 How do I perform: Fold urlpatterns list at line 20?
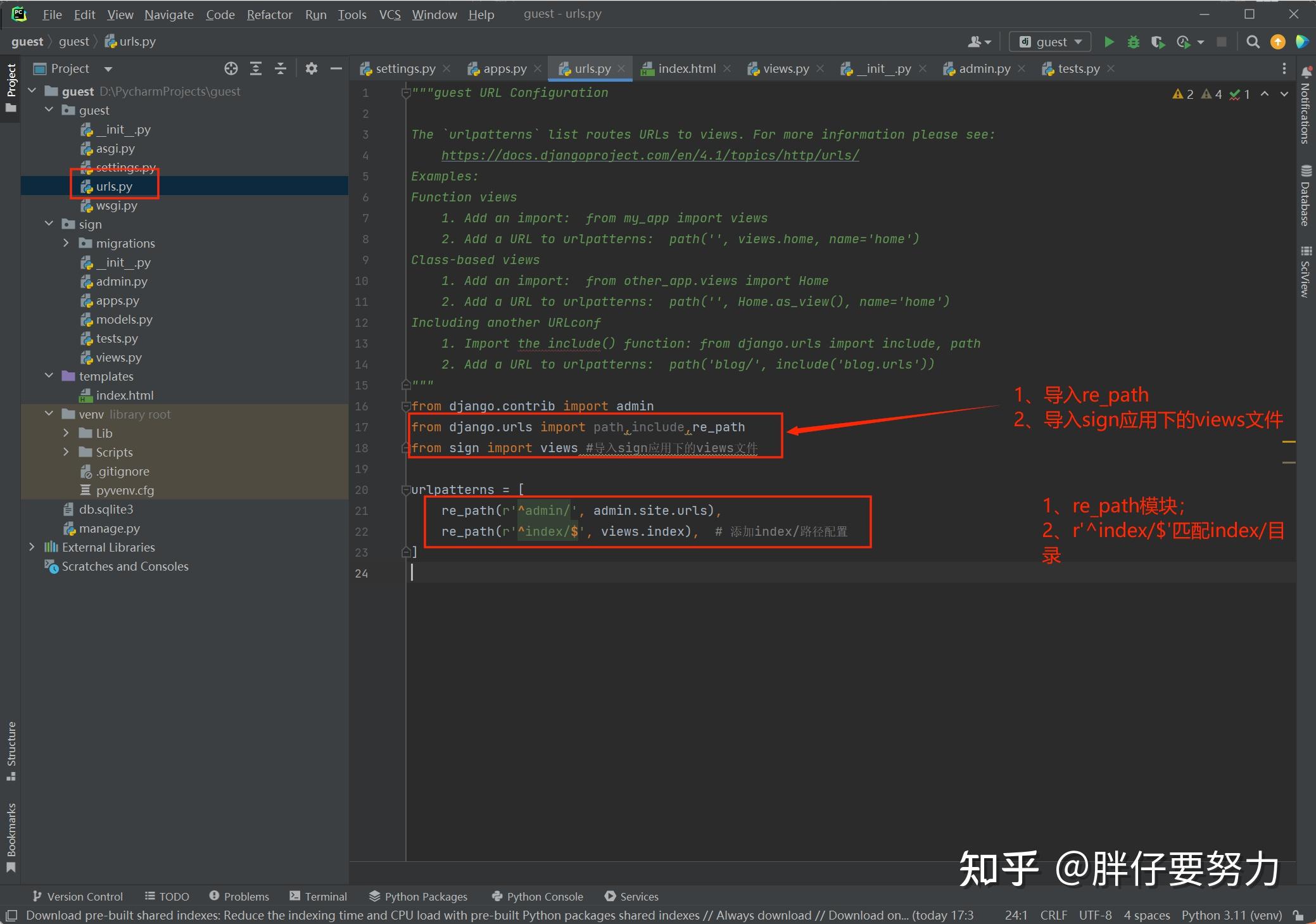pos(406,490)
